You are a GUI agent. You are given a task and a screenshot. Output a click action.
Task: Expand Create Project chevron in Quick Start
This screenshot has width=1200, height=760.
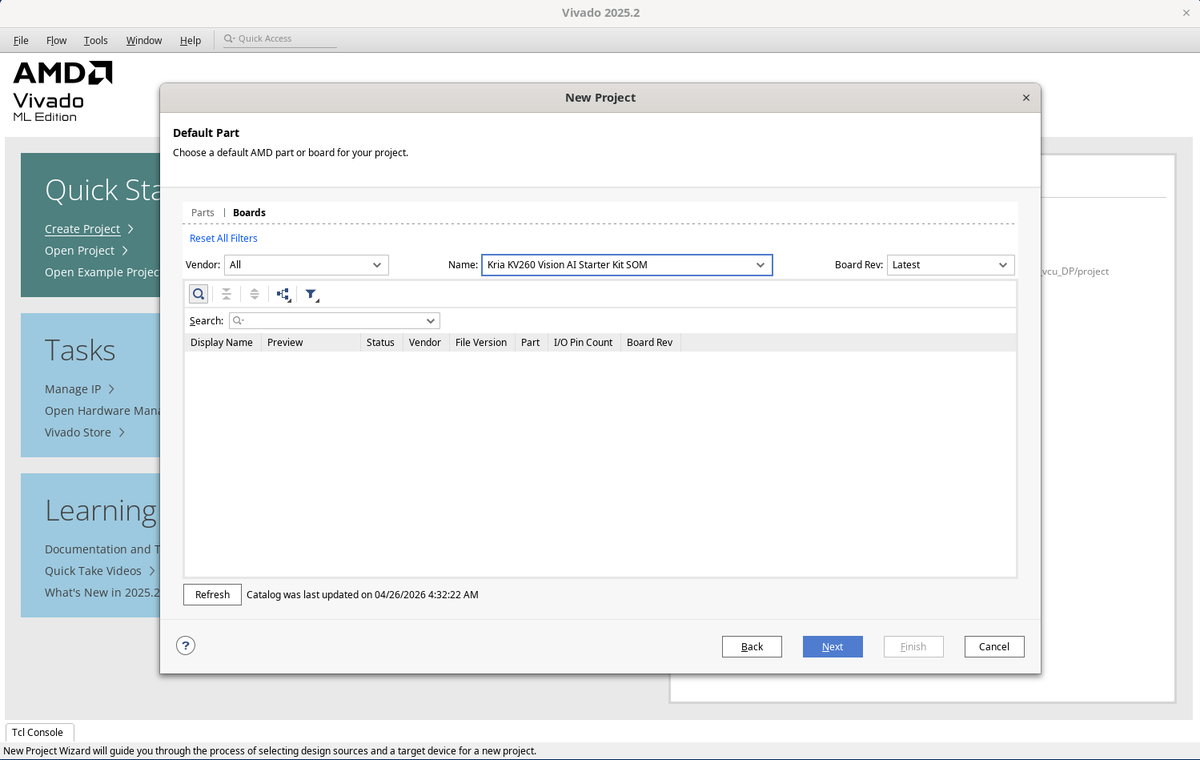[131, 229]
